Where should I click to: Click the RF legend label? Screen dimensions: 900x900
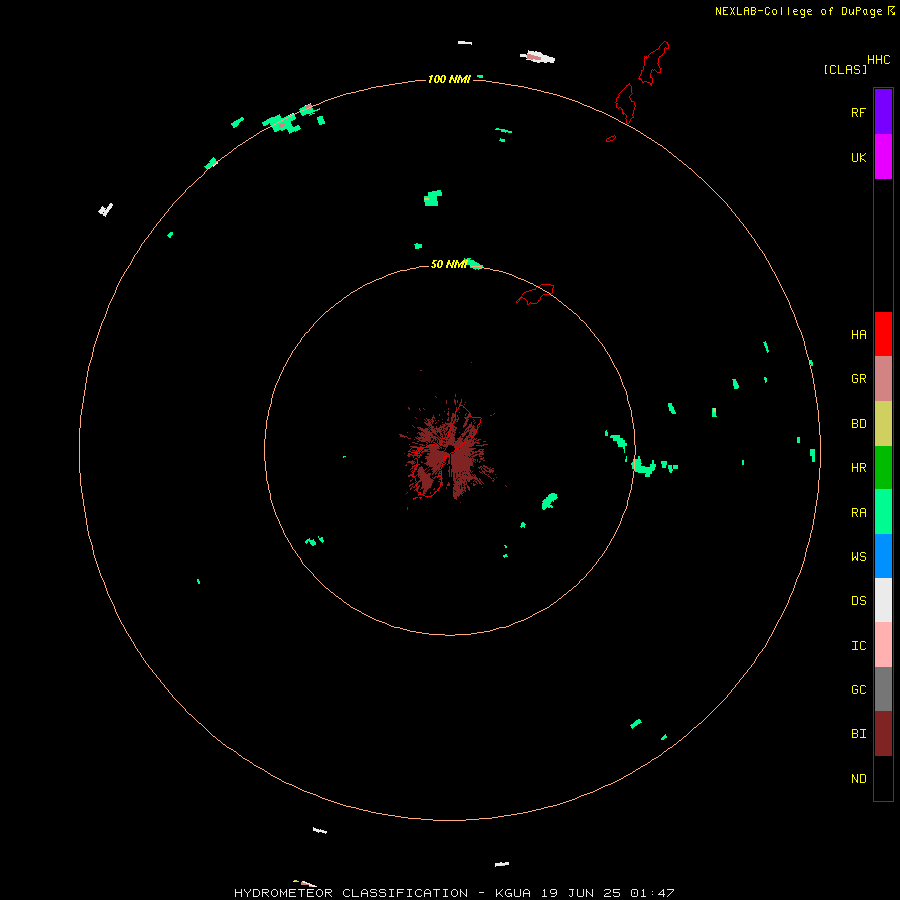click(x=858, y=112)
